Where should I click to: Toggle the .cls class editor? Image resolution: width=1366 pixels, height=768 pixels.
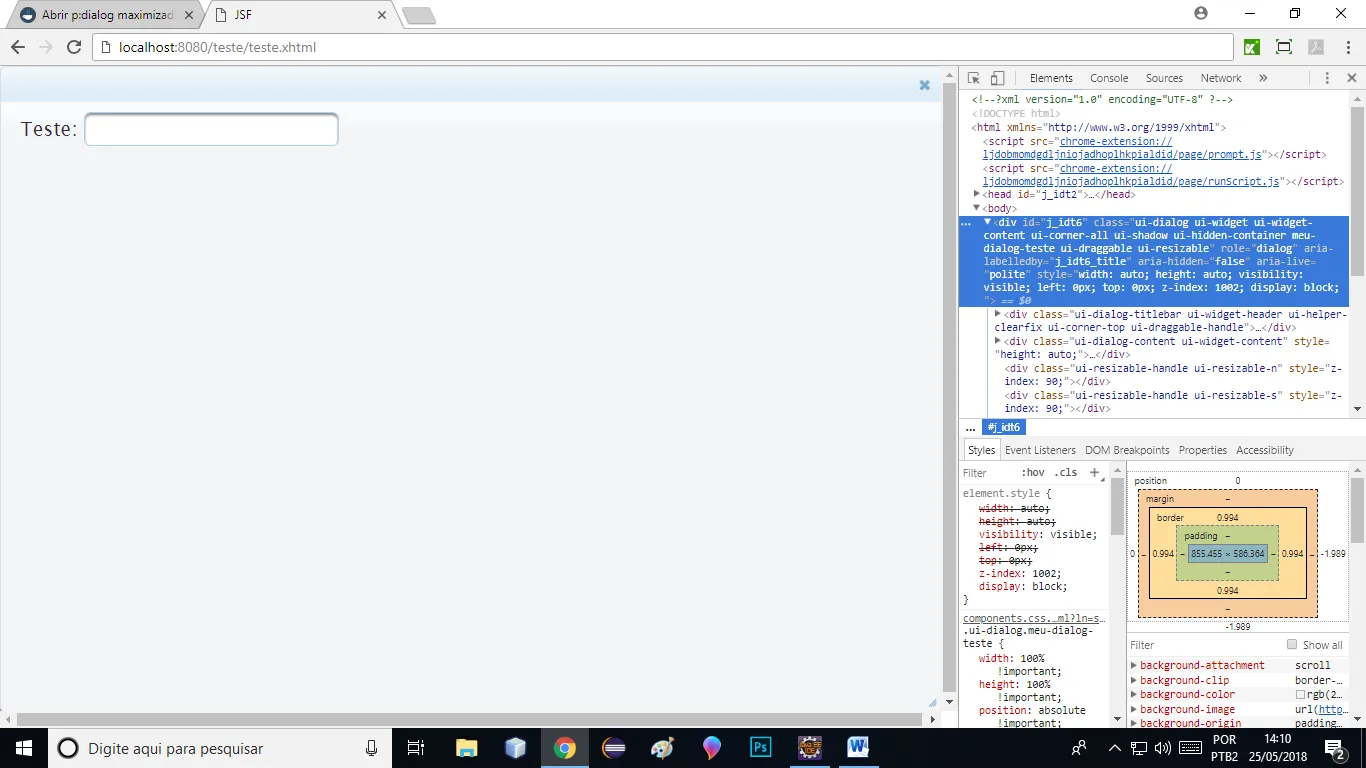click(x=1066, y=473)
